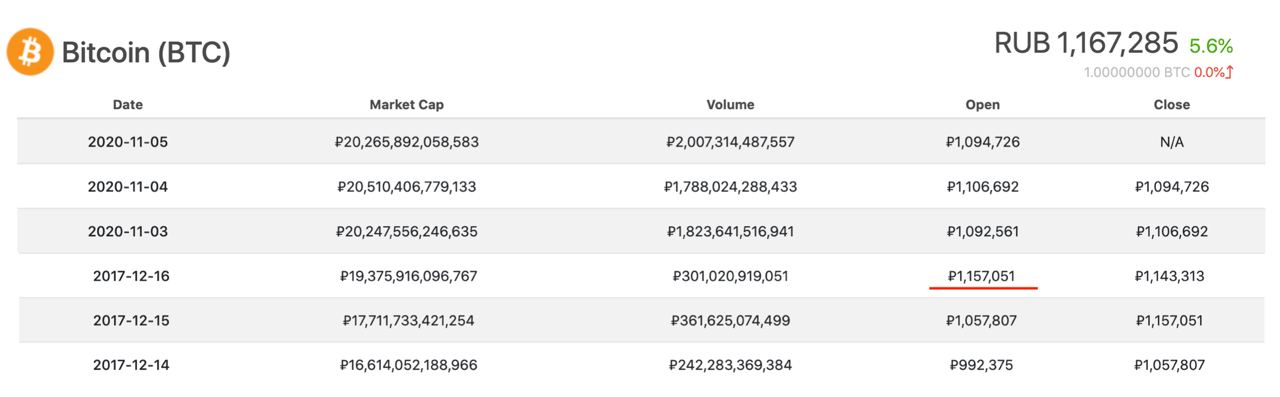Click the N/A close value
This screenshot has height=397, width=1280.
click(1172, 142)
